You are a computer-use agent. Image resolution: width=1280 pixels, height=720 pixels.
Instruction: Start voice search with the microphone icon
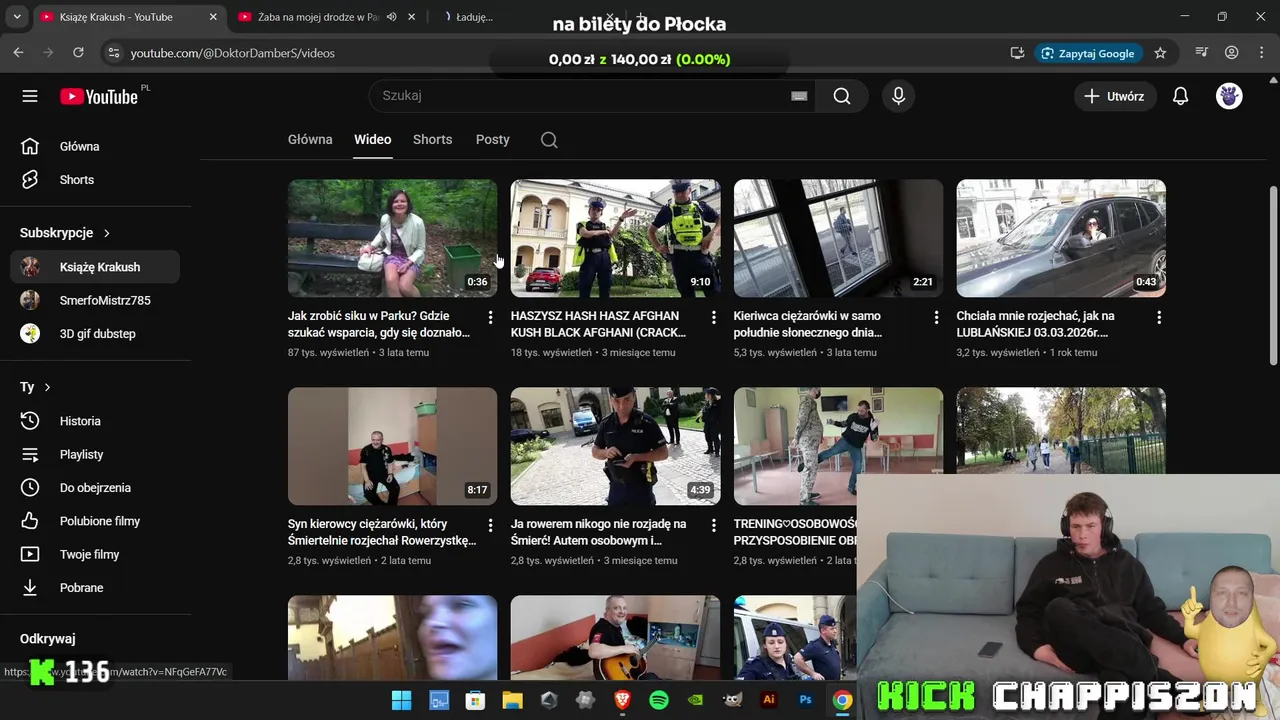point(898,96)
